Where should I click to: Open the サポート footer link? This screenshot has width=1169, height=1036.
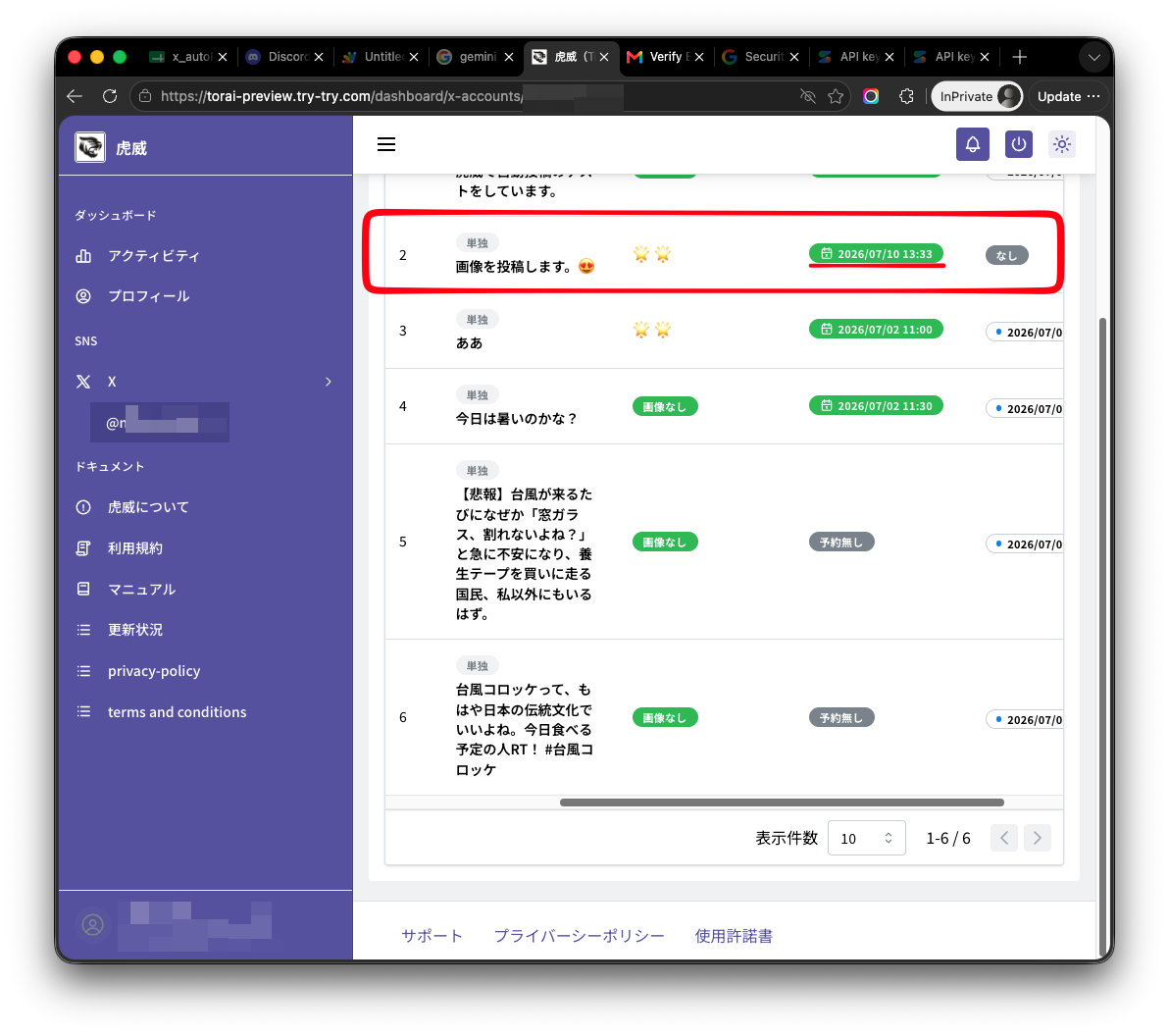point(432,935)
